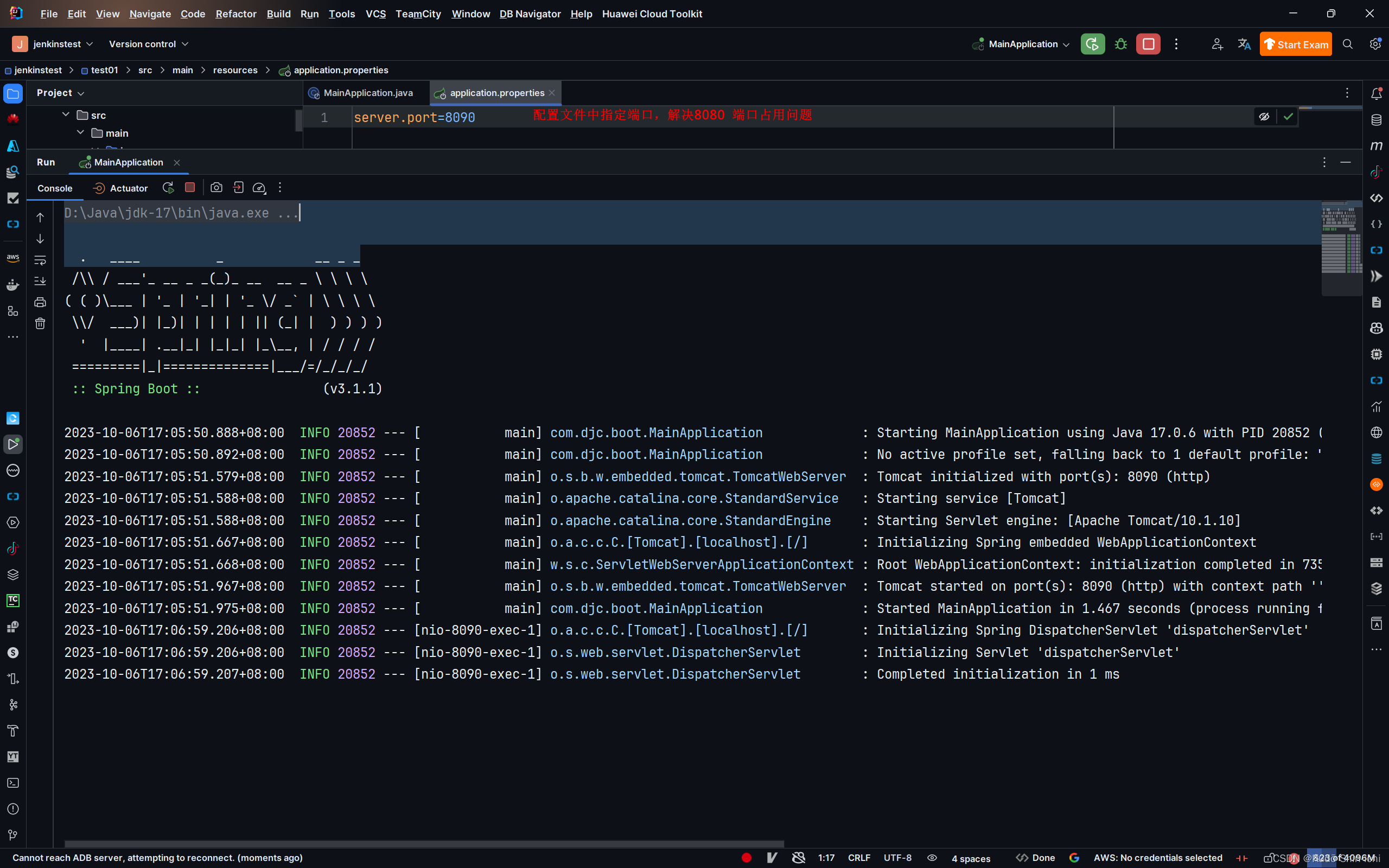
Task: Open Run panel options three-dot menu
Action: click(1324, 162)
